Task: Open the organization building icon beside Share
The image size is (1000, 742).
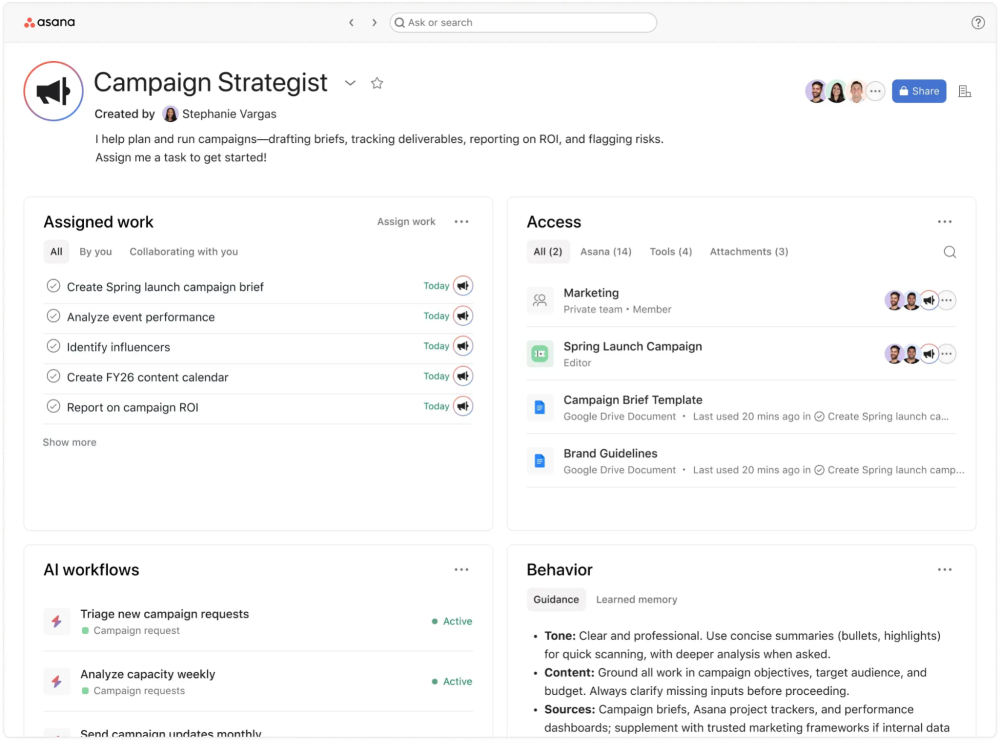Action: [x=965, y=91]
